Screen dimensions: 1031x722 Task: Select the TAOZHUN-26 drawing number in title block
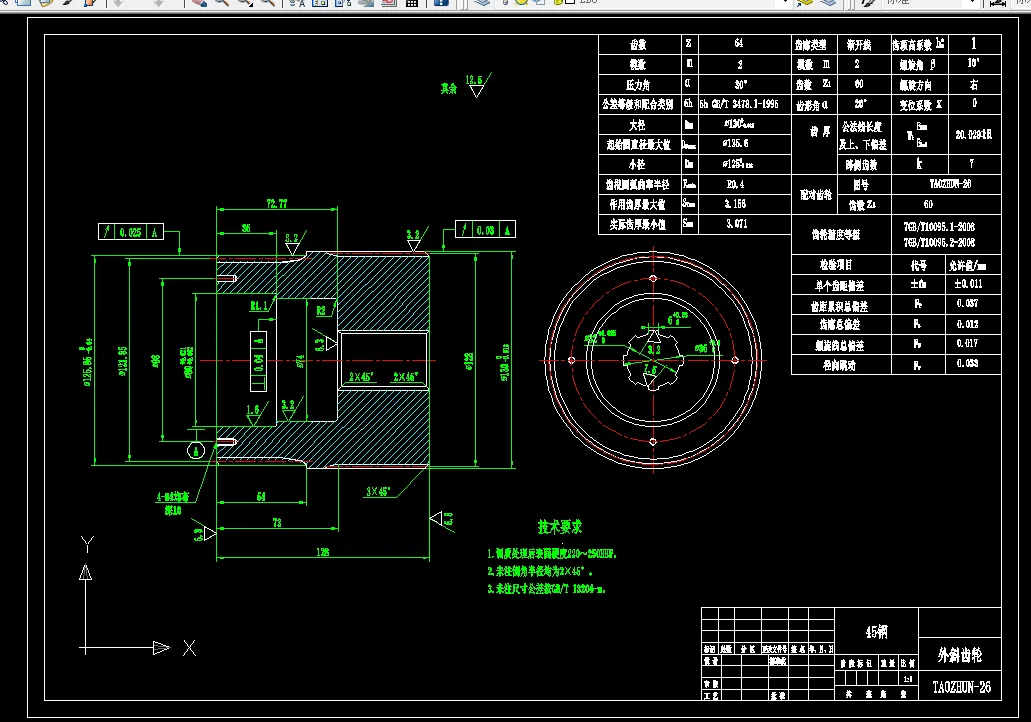tap(961, 687)
